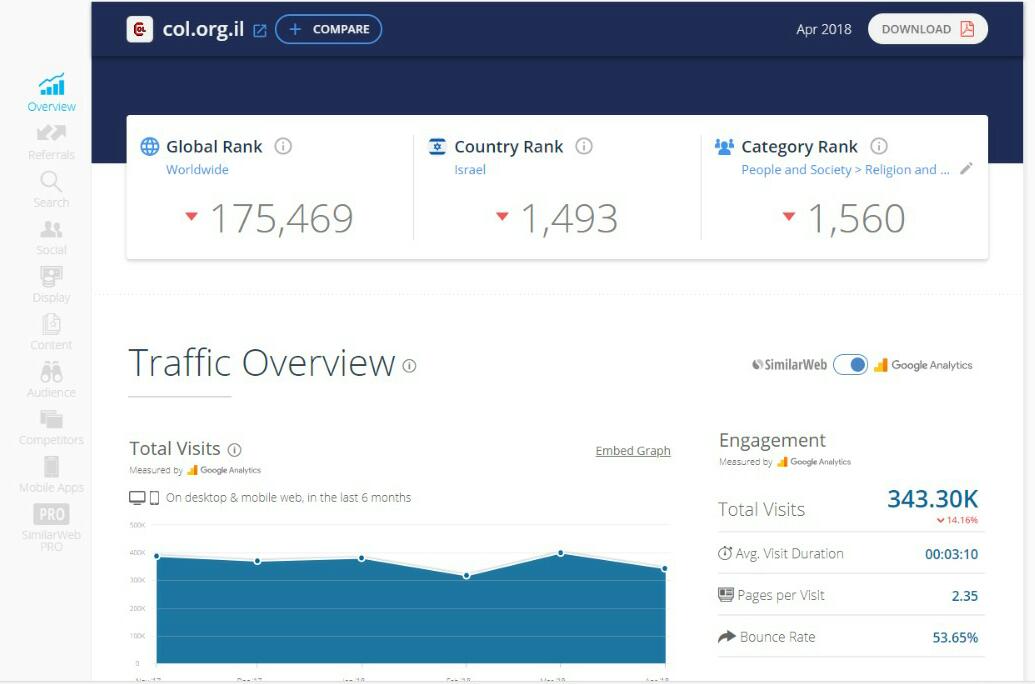Click the Embed Graph link

coord(633,451)
